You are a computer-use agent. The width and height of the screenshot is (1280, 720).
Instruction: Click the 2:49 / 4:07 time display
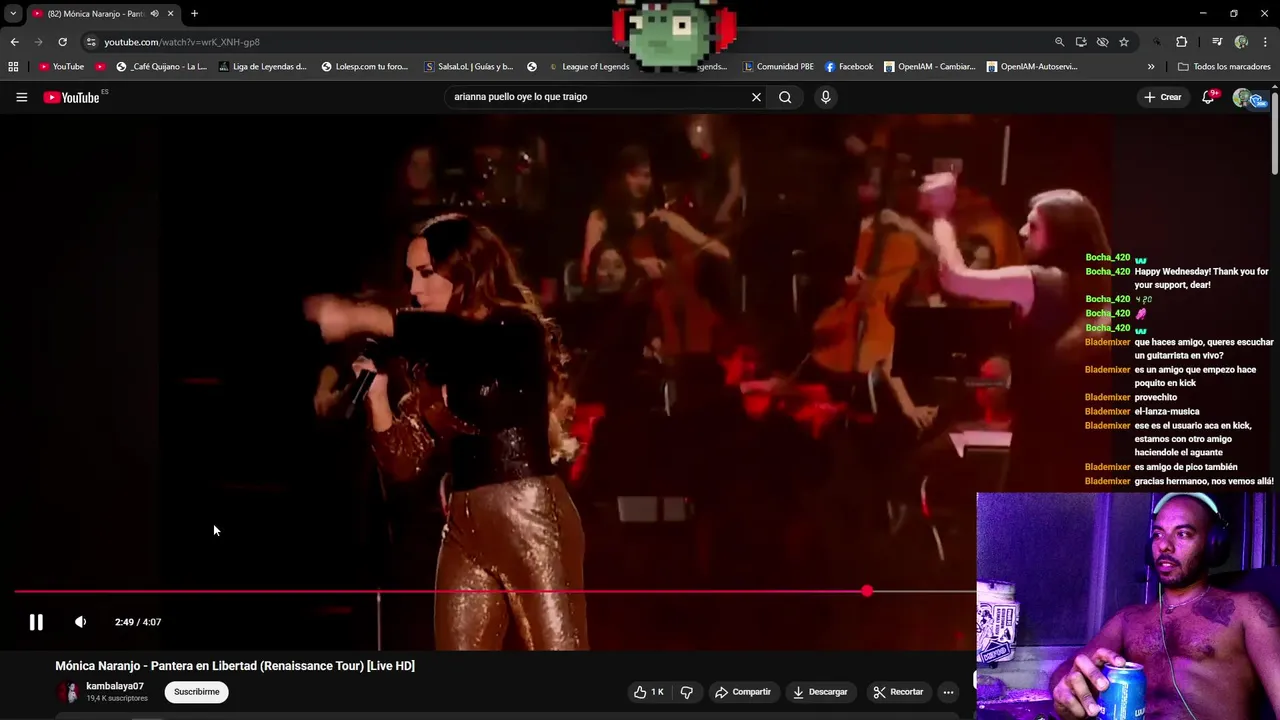[138, 622]
